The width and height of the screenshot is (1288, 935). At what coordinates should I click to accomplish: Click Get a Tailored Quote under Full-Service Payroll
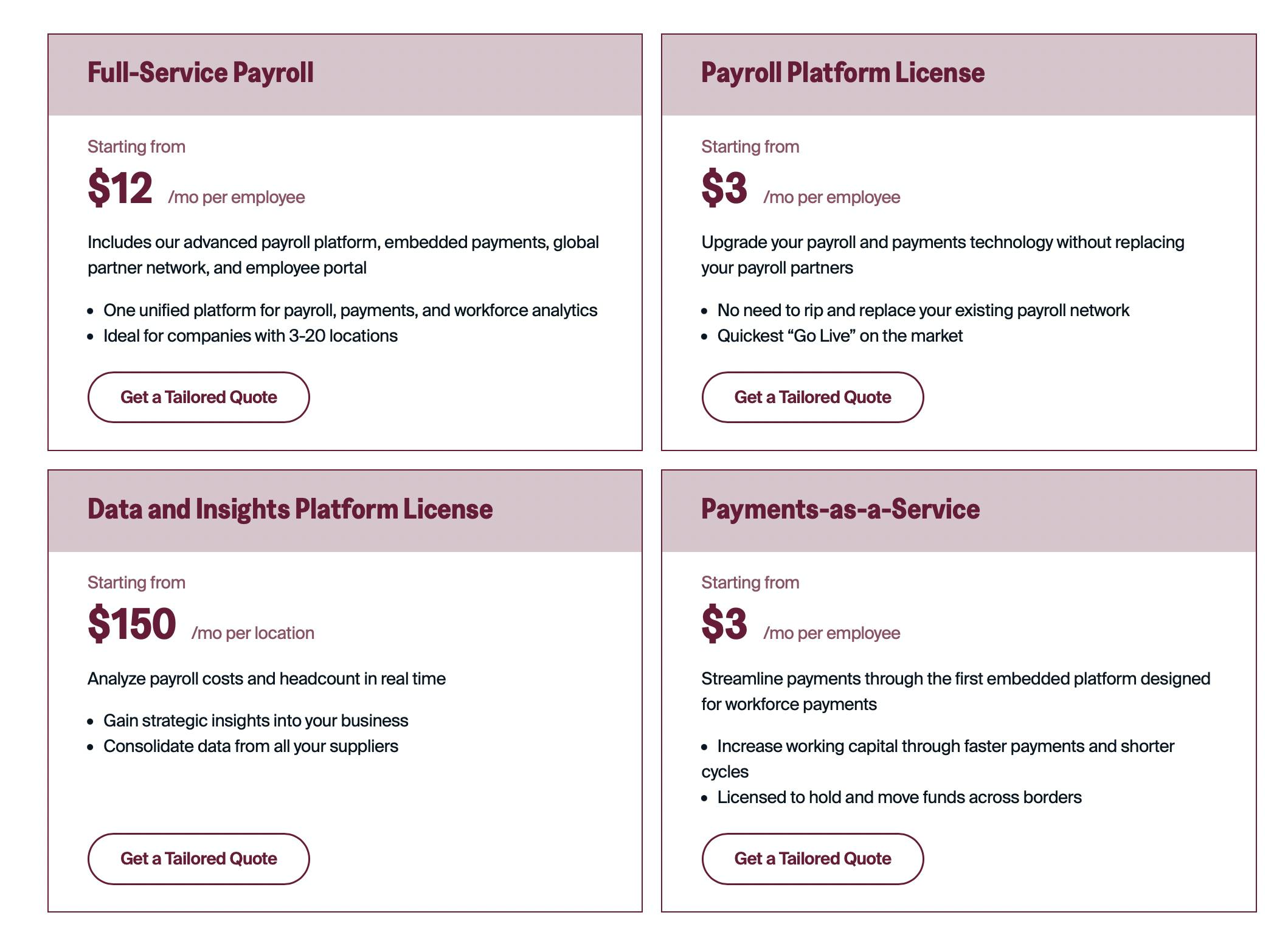click(198, 397)
